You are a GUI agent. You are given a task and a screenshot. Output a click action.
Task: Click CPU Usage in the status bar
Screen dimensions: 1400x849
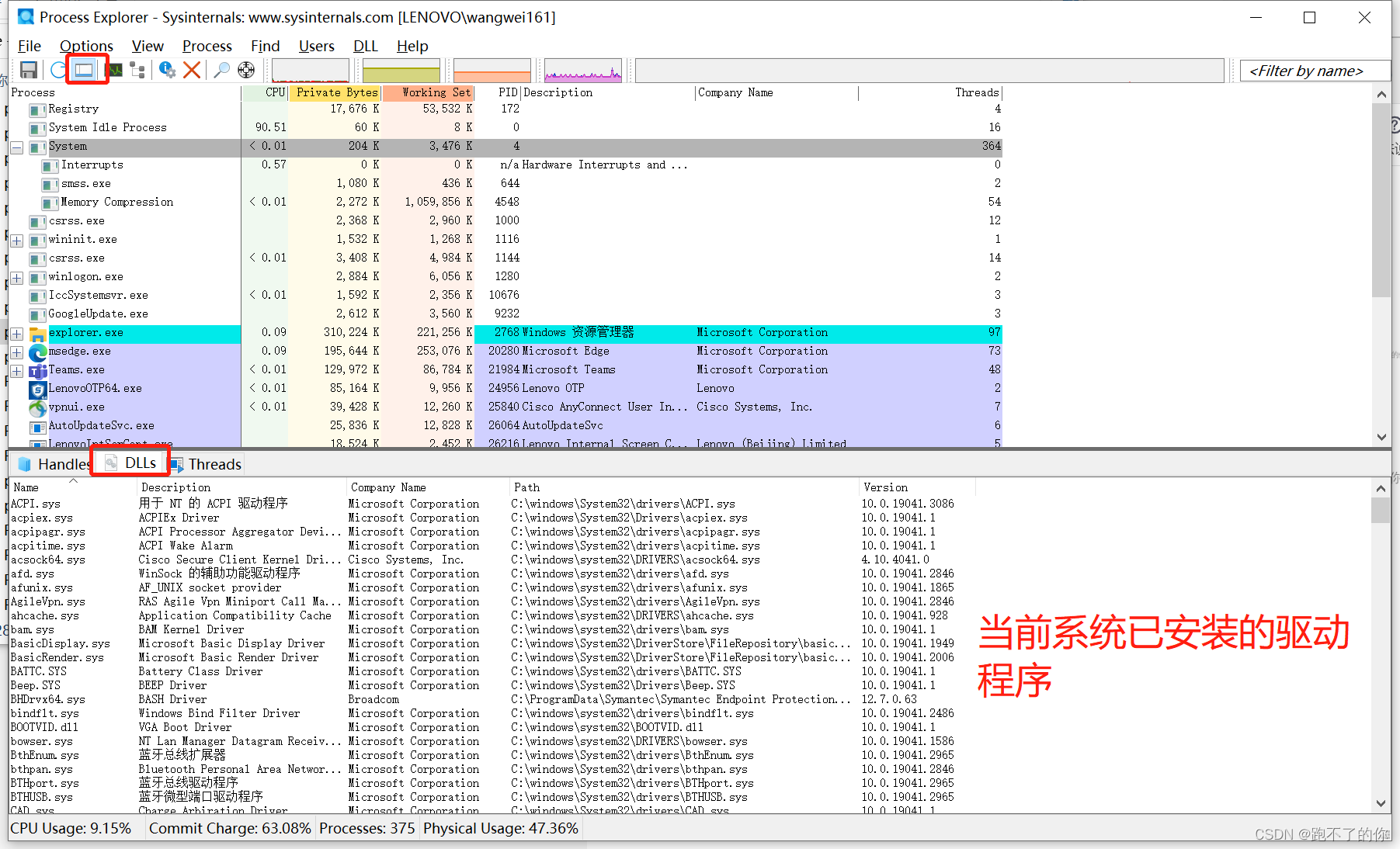[x=71, y=828]
